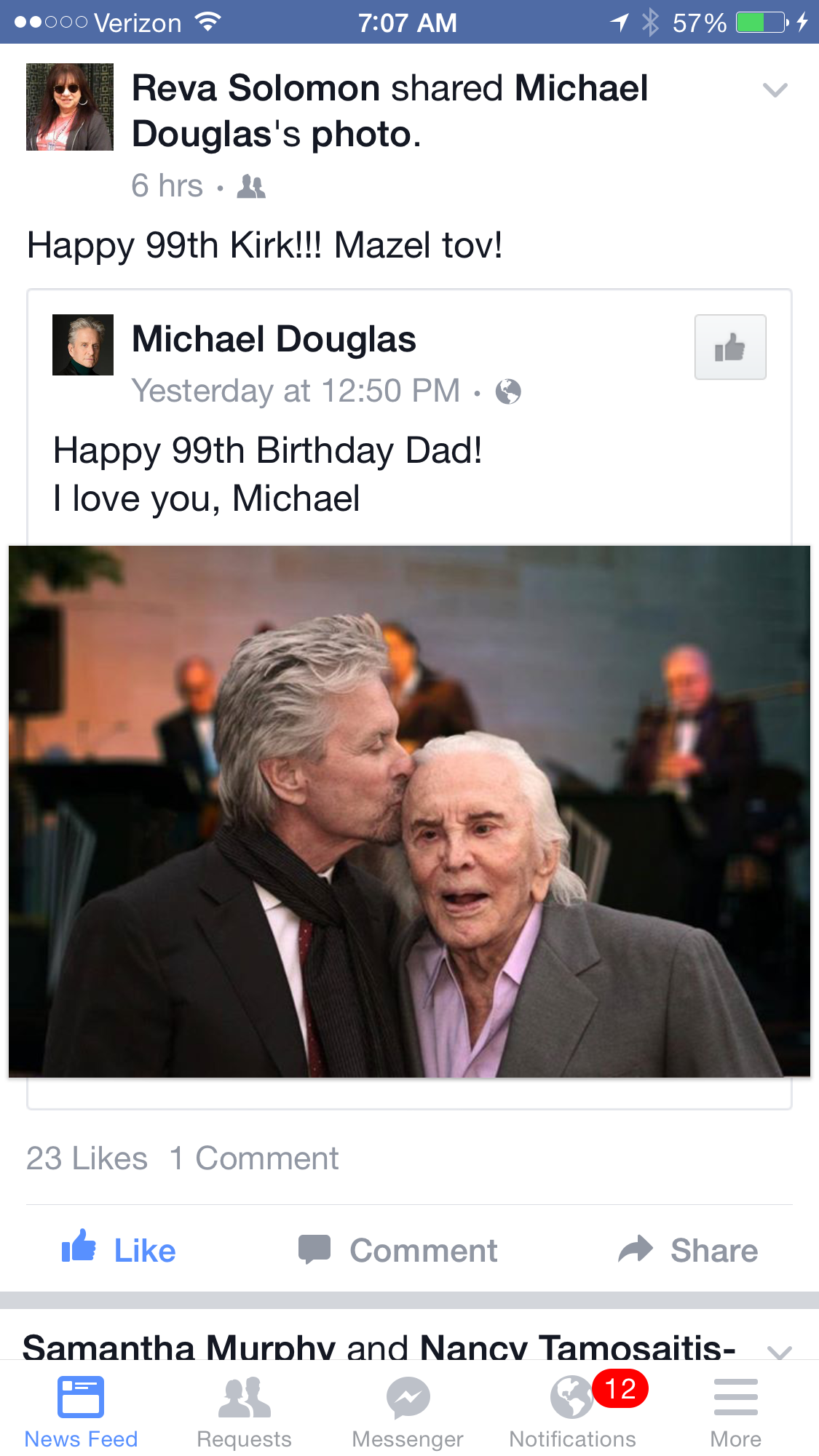819x1456 pixels.
Task: Tap the globe public-visibility icon
Action: click(508, 391)
